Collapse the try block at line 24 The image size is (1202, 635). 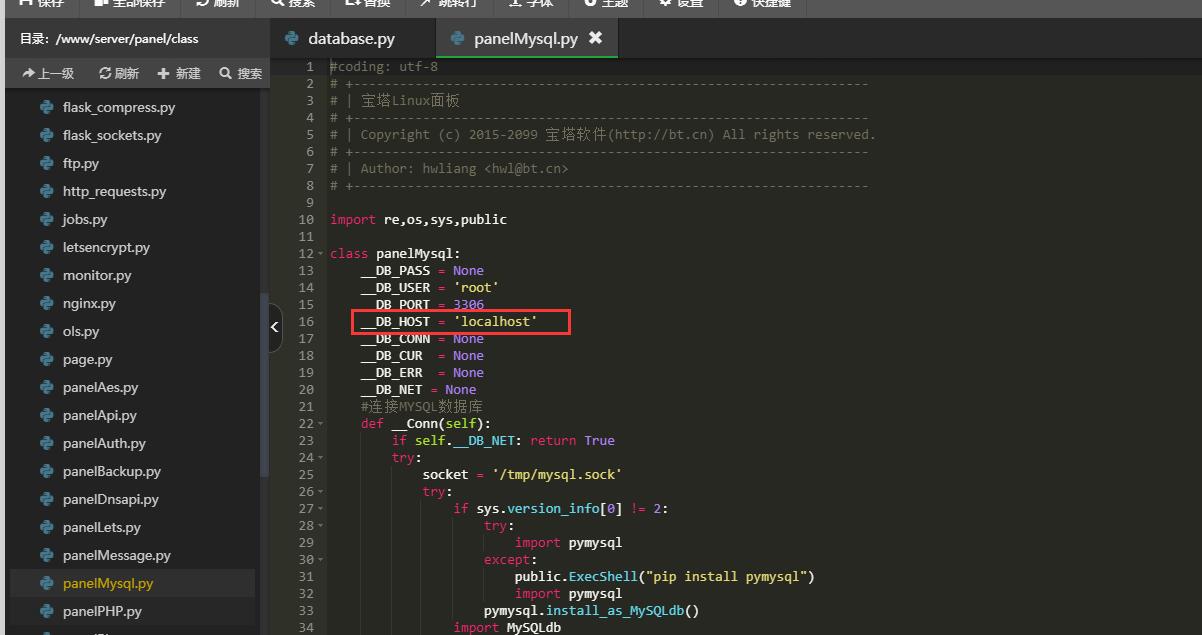click(320, 458)
